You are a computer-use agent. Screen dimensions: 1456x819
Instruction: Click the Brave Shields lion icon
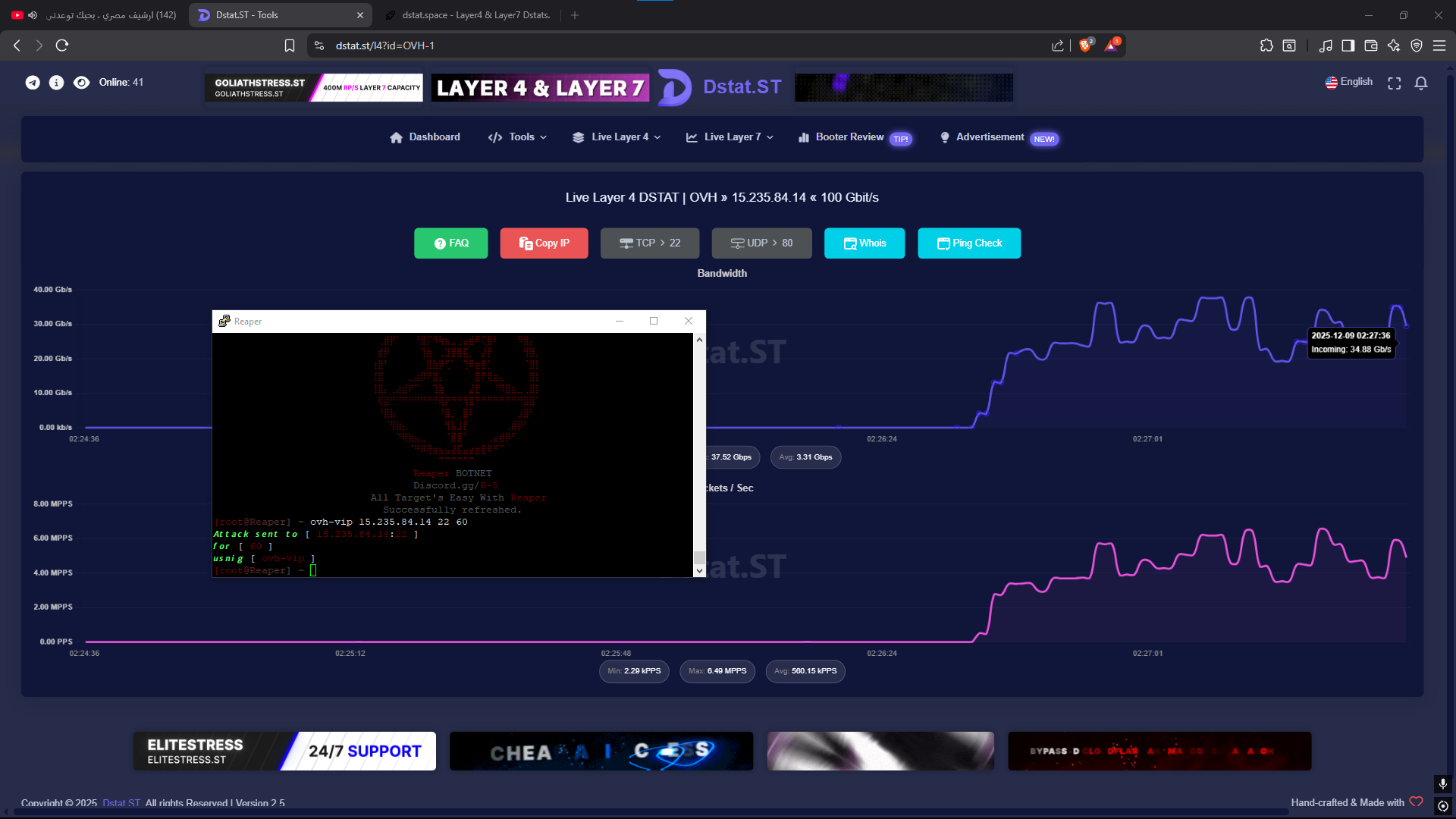tap(1085, 45)
